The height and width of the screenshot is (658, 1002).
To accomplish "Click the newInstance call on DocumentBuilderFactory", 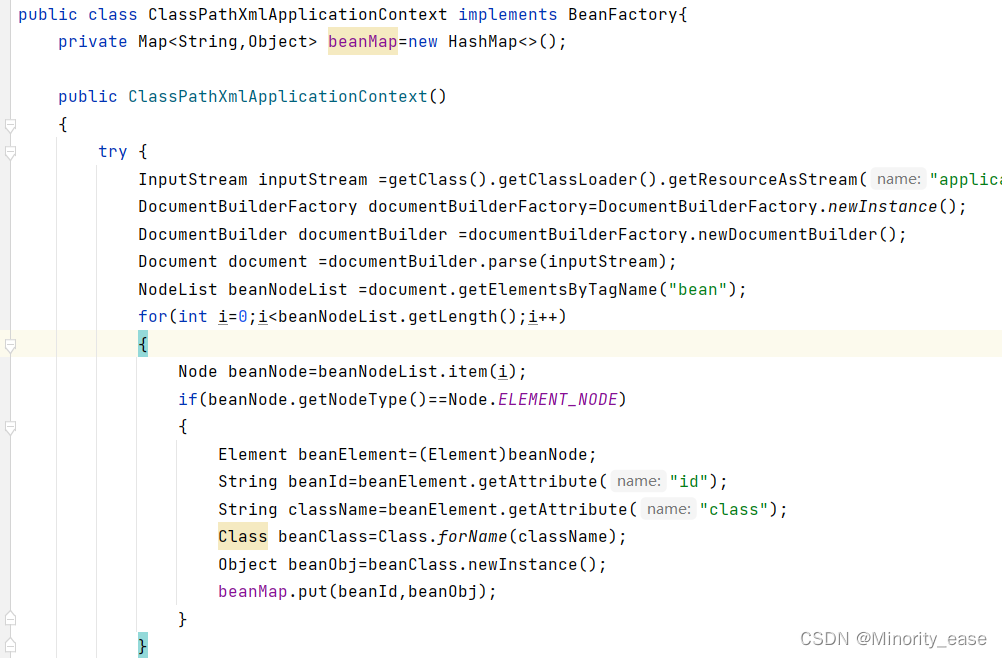I will (883, 207).
